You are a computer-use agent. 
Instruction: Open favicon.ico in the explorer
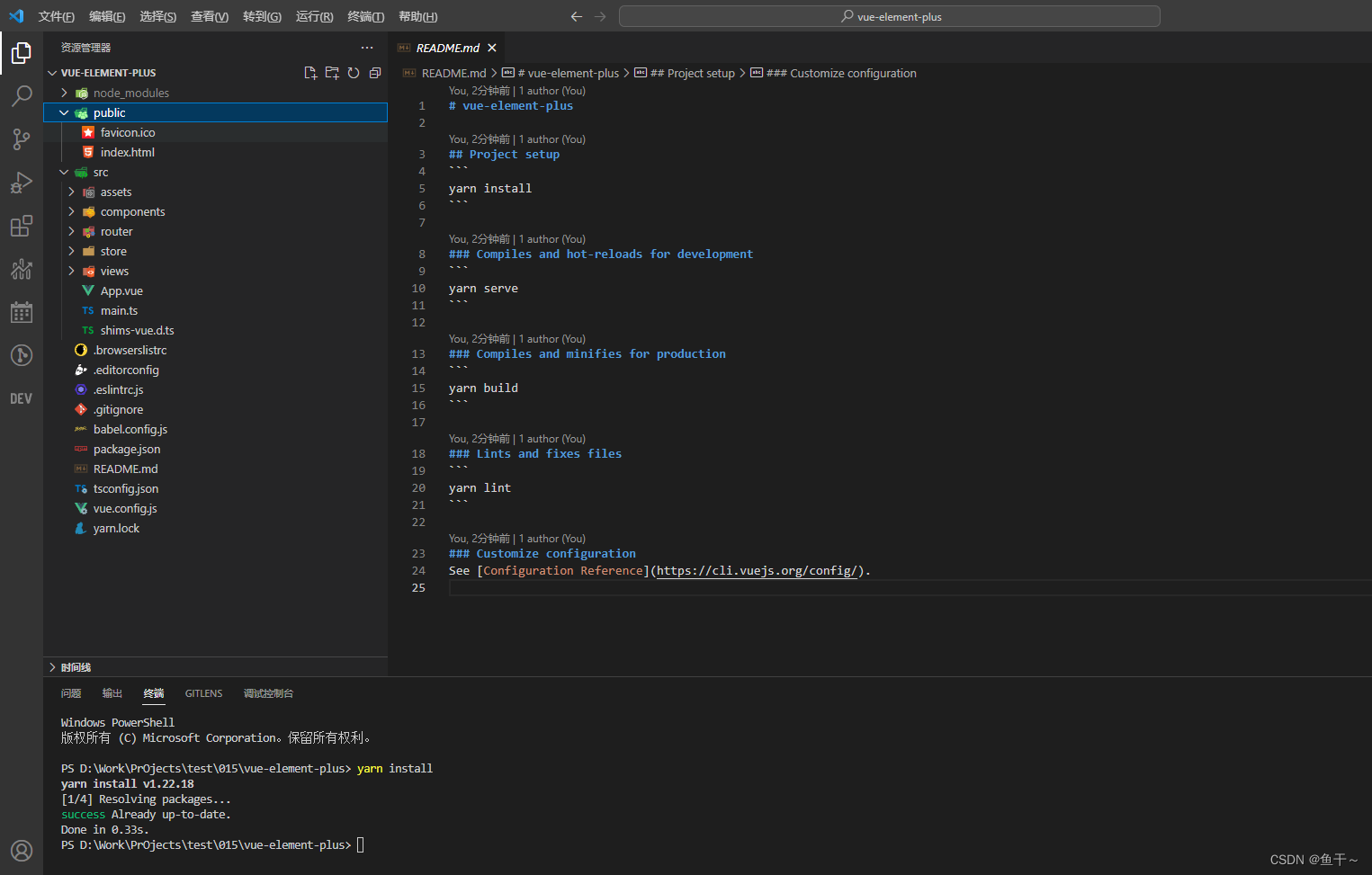tap(127, 132)
